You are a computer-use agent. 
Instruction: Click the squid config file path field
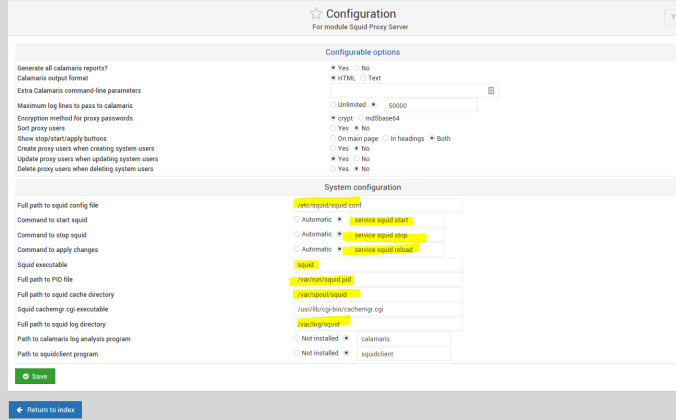378,205
